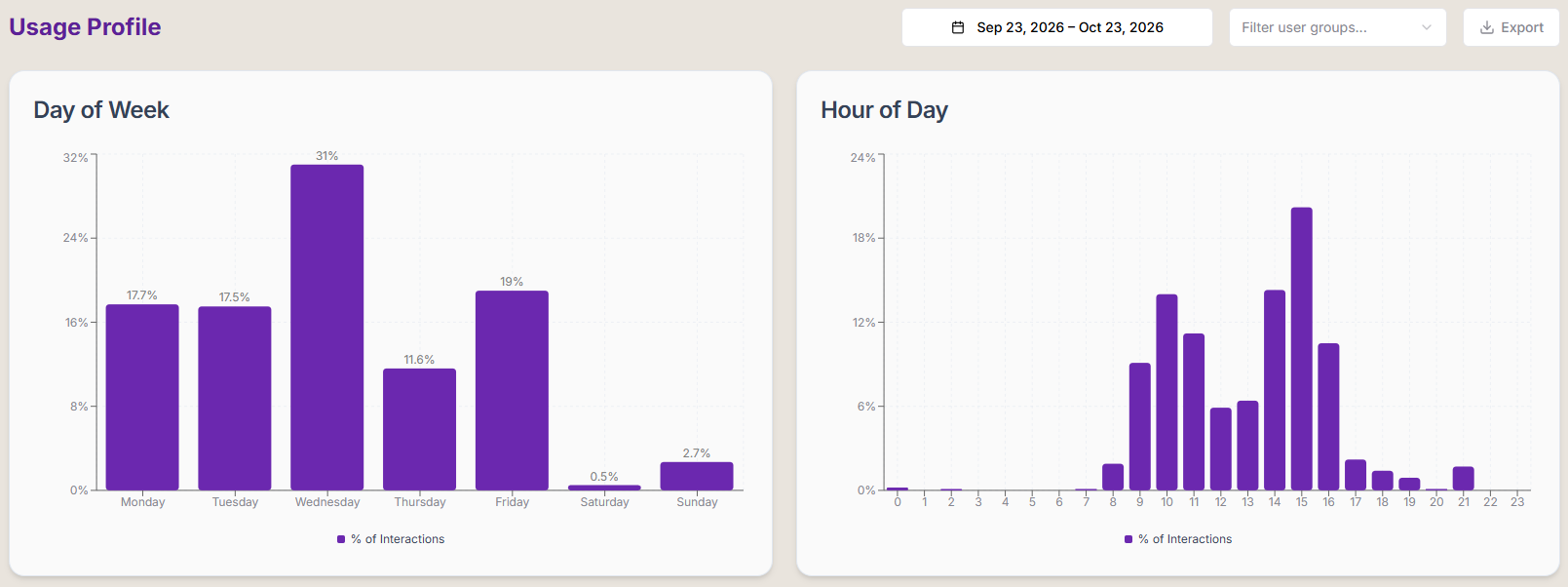Click the Wednesday axis label
Screen dimensions: 1568x587
(x=327, y=502)
